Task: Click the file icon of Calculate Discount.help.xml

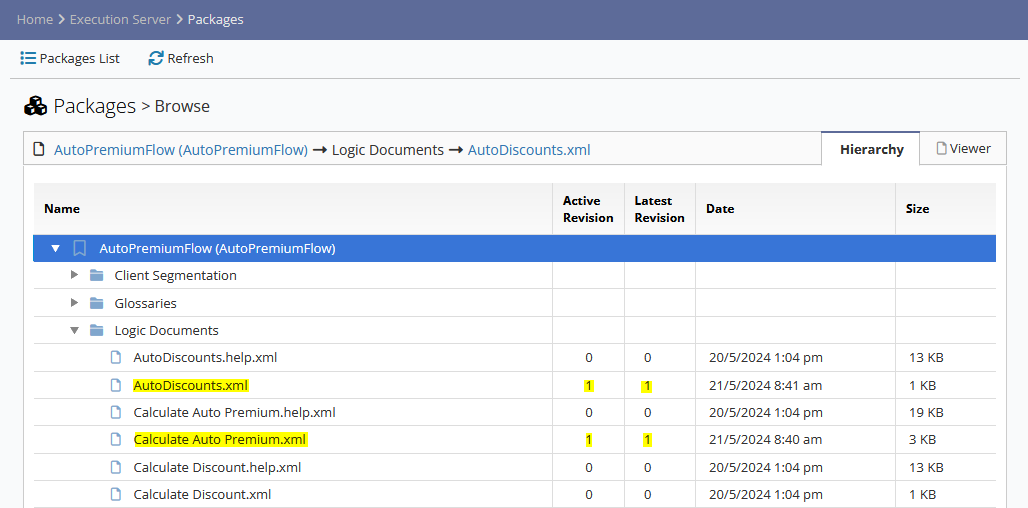Action: [116, 467]
